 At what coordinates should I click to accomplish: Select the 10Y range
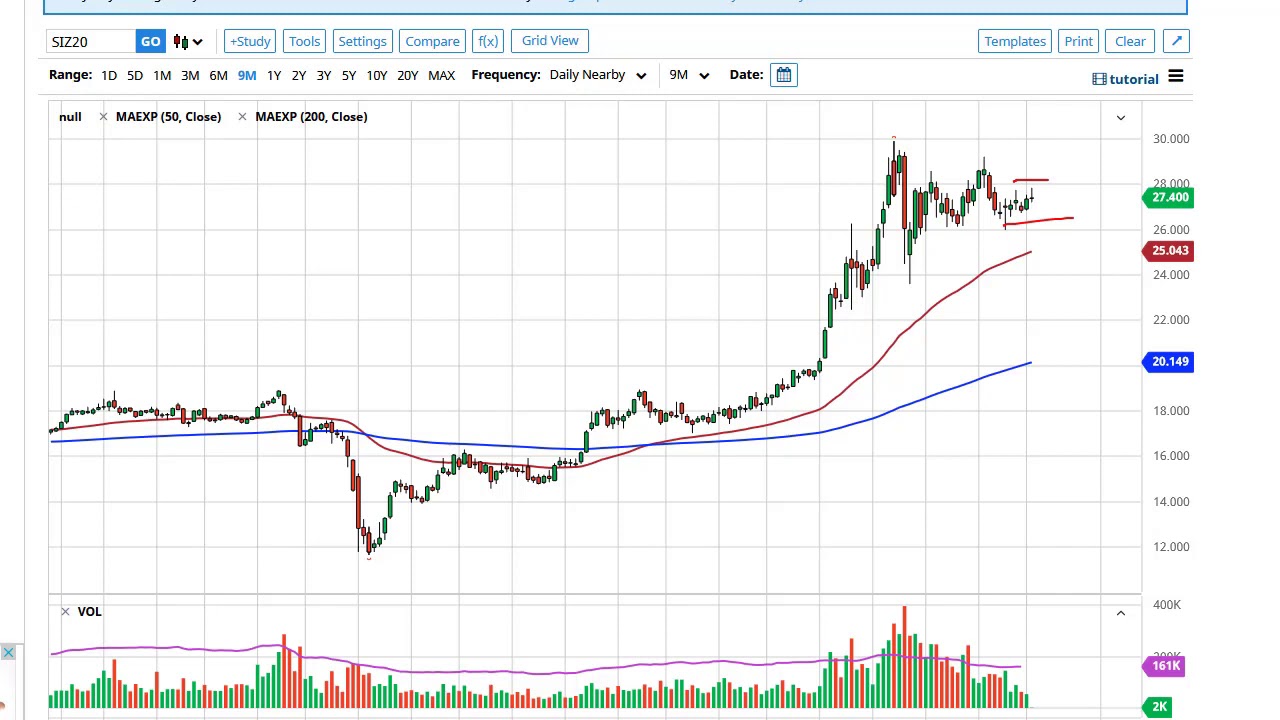[377, 76]
